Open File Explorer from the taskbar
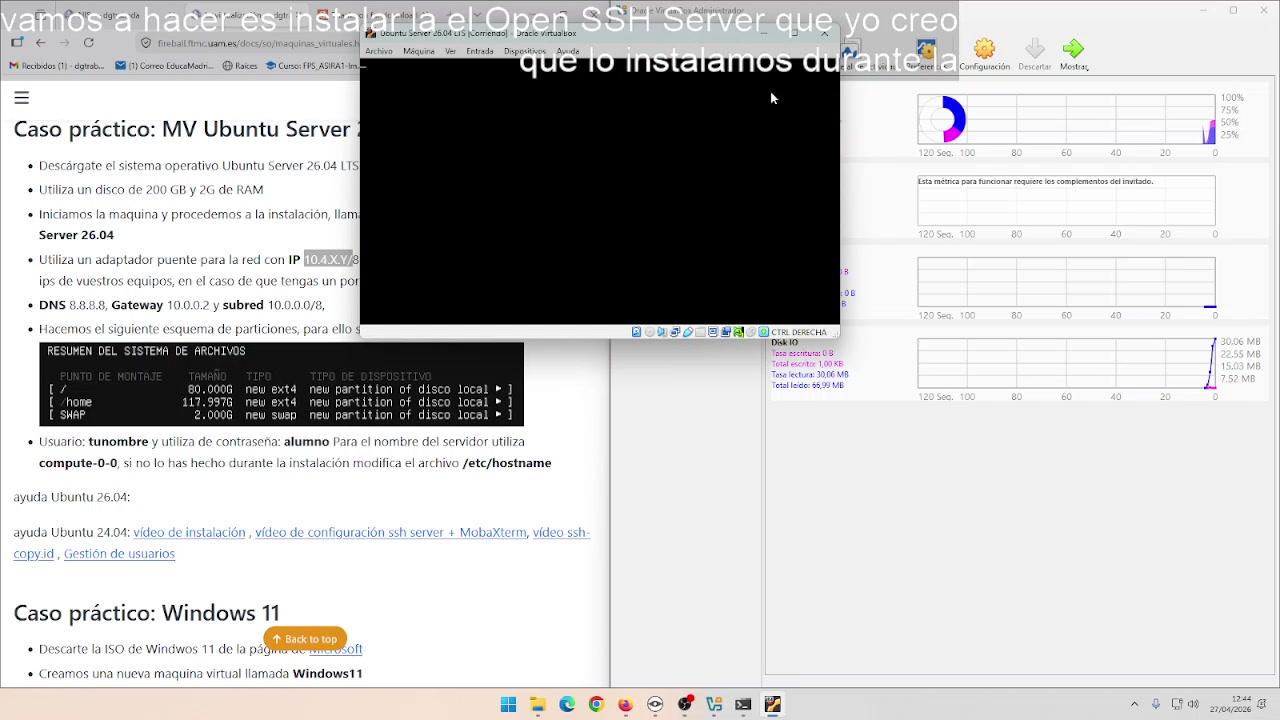This screenshot has height=720, width=1280. (x=538, y=704)
